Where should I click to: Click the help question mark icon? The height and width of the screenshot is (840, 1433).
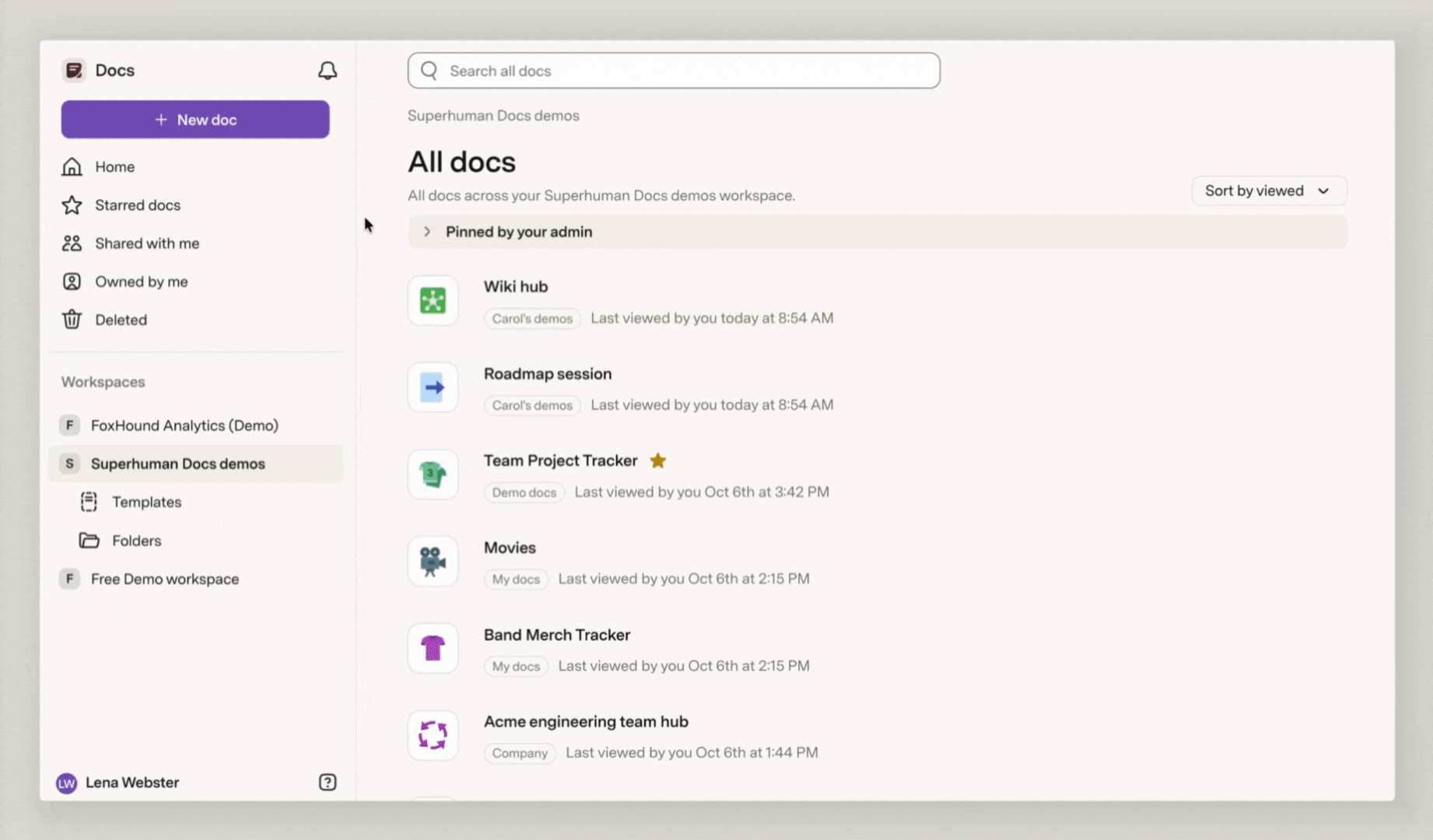[328, 782]
